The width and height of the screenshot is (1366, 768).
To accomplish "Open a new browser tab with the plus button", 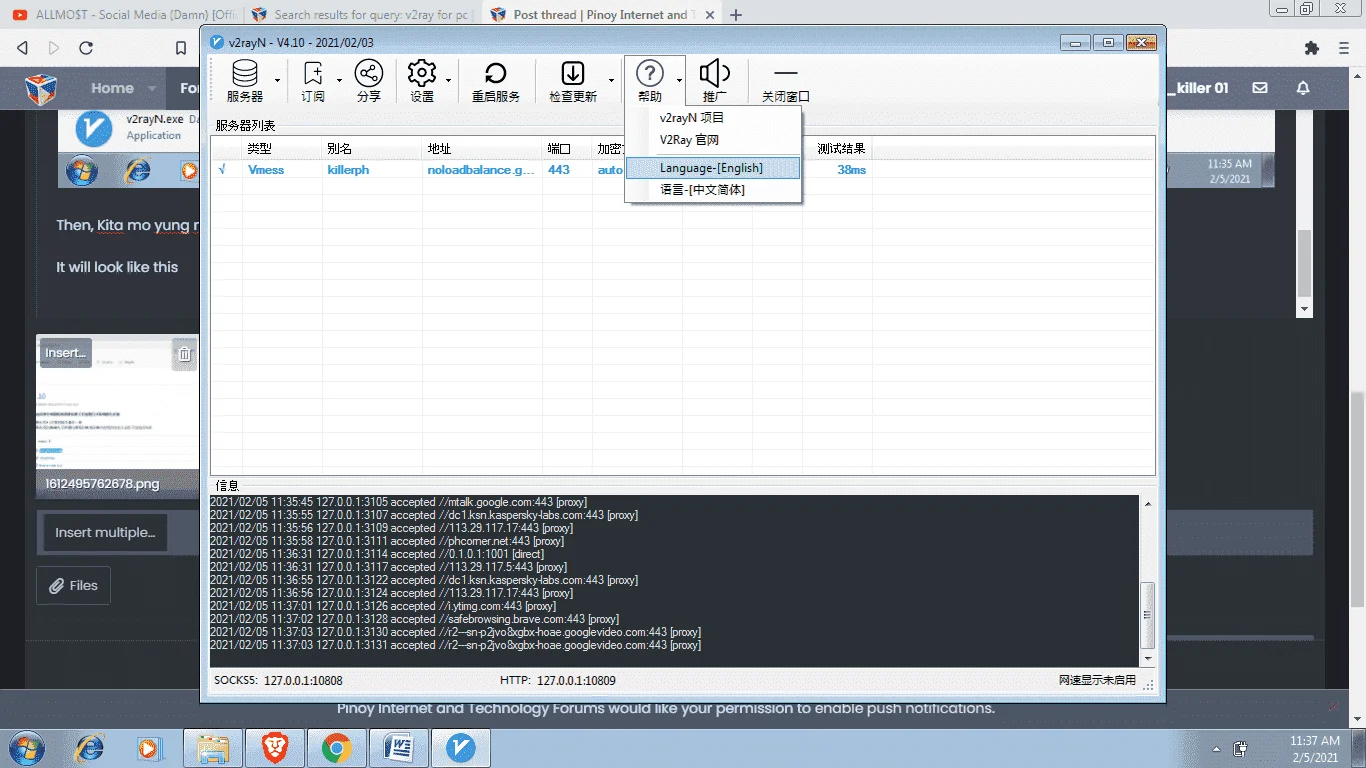I will (x=736, y=15).
